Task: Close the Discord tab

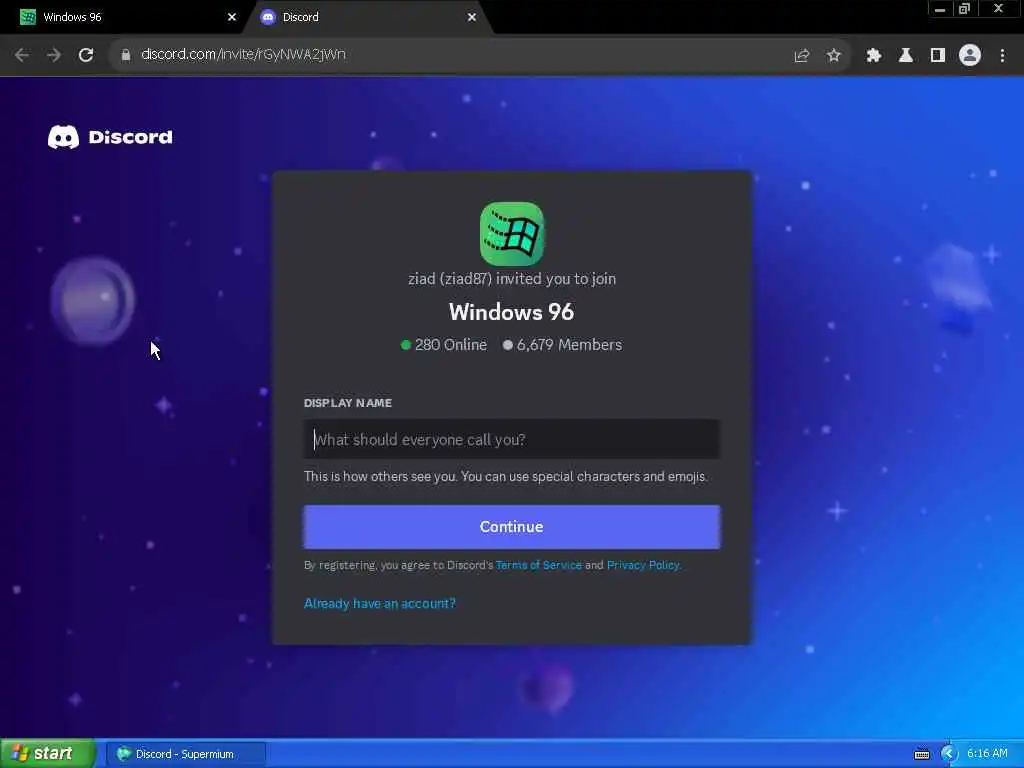Action: (x=472, y=18)
